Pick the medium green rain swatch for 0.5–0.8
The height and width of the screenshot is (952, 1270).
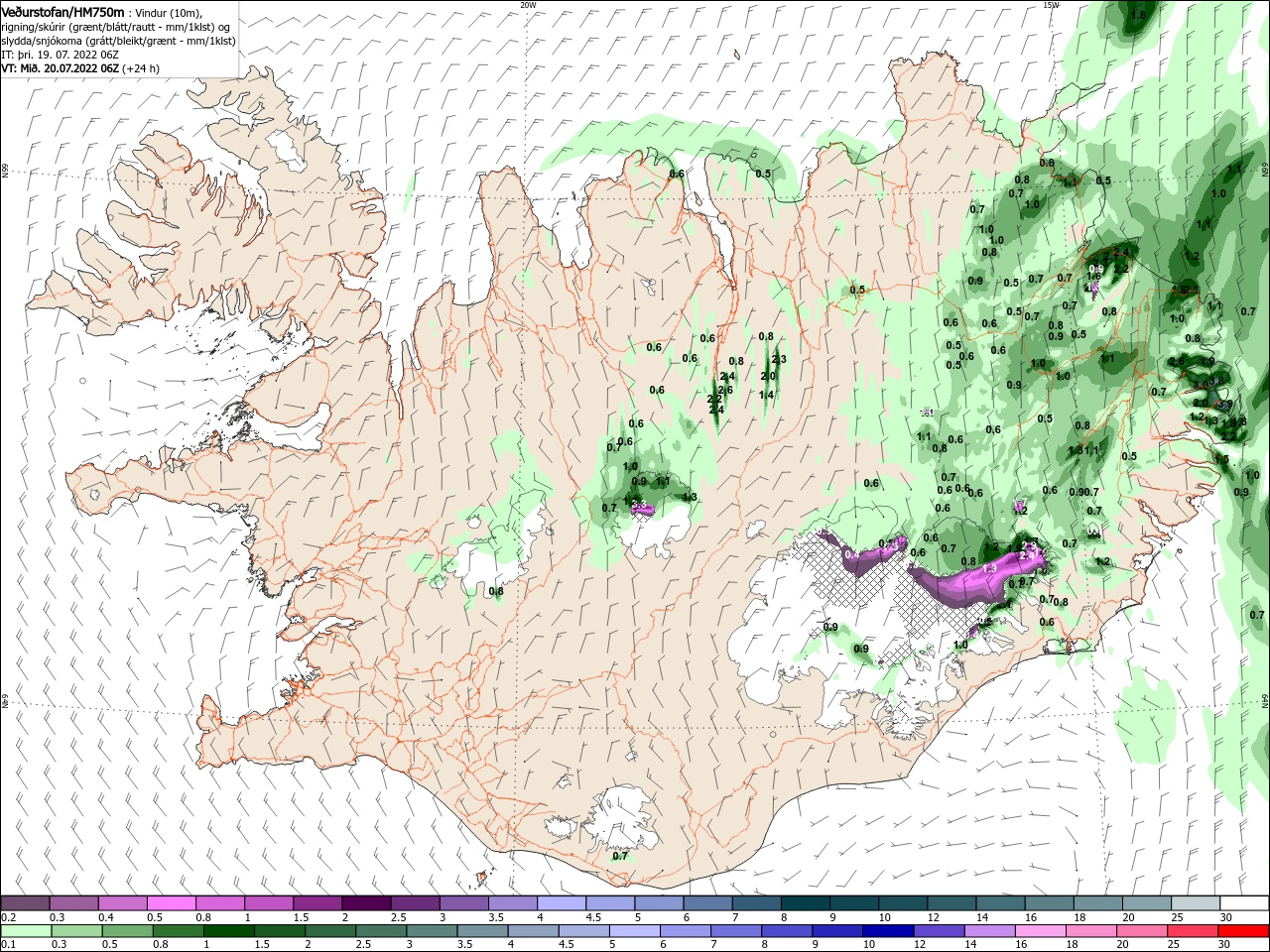tap(127, 931)
